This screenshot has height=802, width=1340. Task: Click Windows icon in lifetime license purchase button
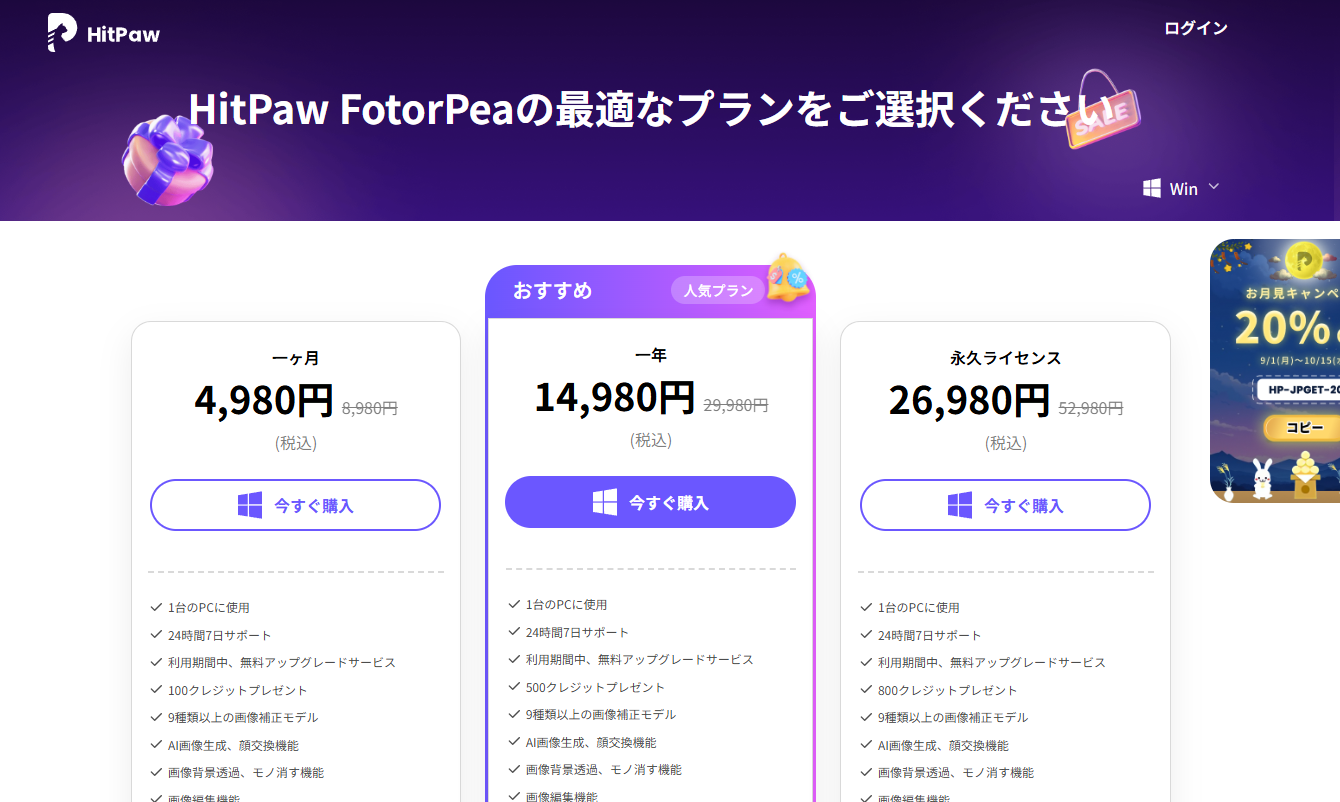pyautogui.click(x=960, y=505)
